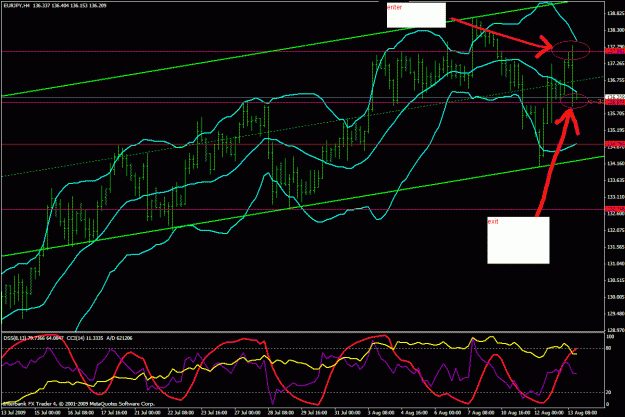Click the 134.160 price axis label

click(x=615, y=163)
